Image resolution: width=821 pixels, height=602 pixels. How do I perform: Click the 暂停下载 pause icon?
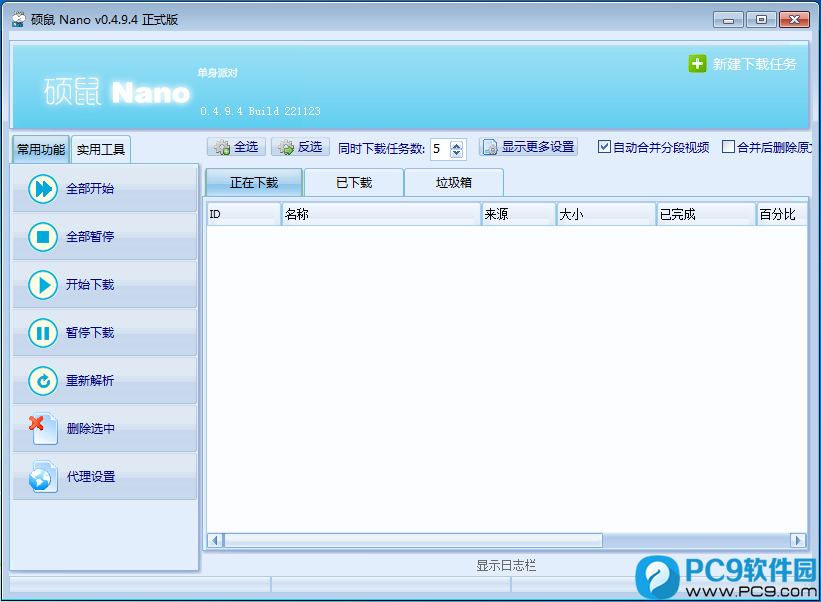(x=43, y=333)
